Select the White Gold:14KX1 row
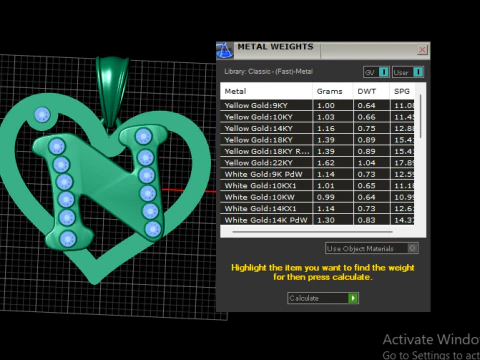Screen dimensions: 480x360 [317, 208]
